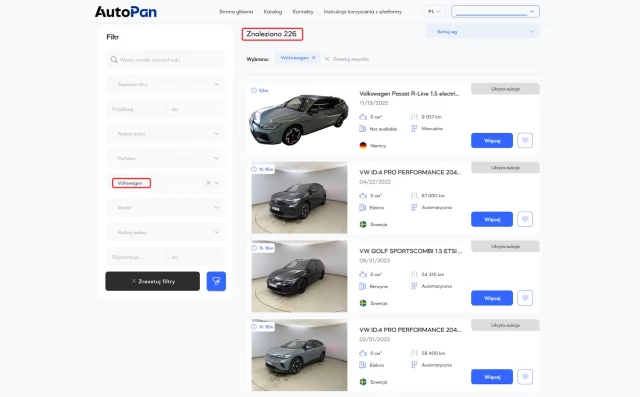Click Swedish flag on 67 000 km ID.4 card
Screen dimensions: 640x397
pyautogui.click(x=363, y=224)
